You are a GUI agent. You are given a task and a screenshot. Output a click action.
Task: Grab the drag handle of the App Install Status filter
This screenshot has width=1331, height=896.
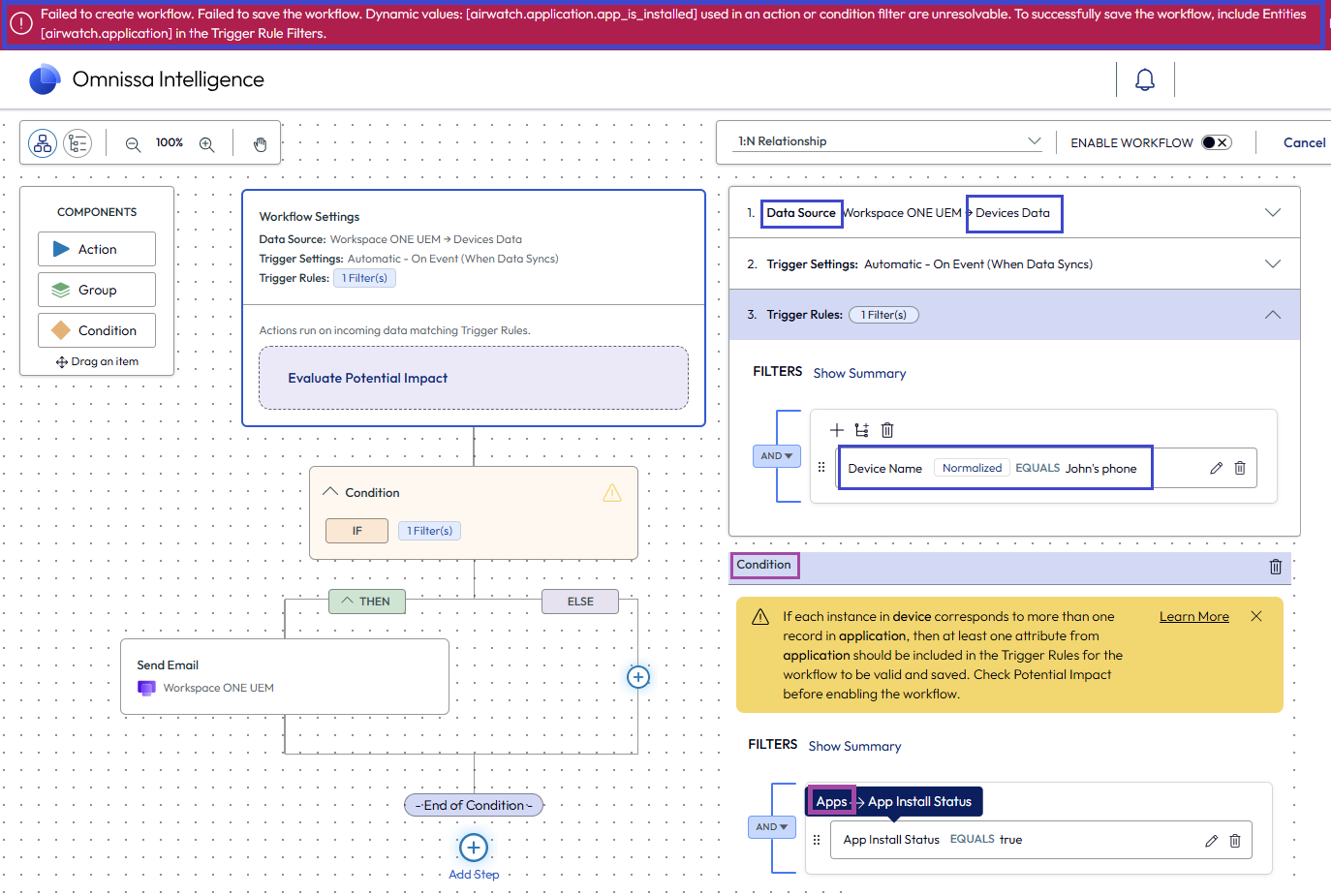tap(817, 840)
